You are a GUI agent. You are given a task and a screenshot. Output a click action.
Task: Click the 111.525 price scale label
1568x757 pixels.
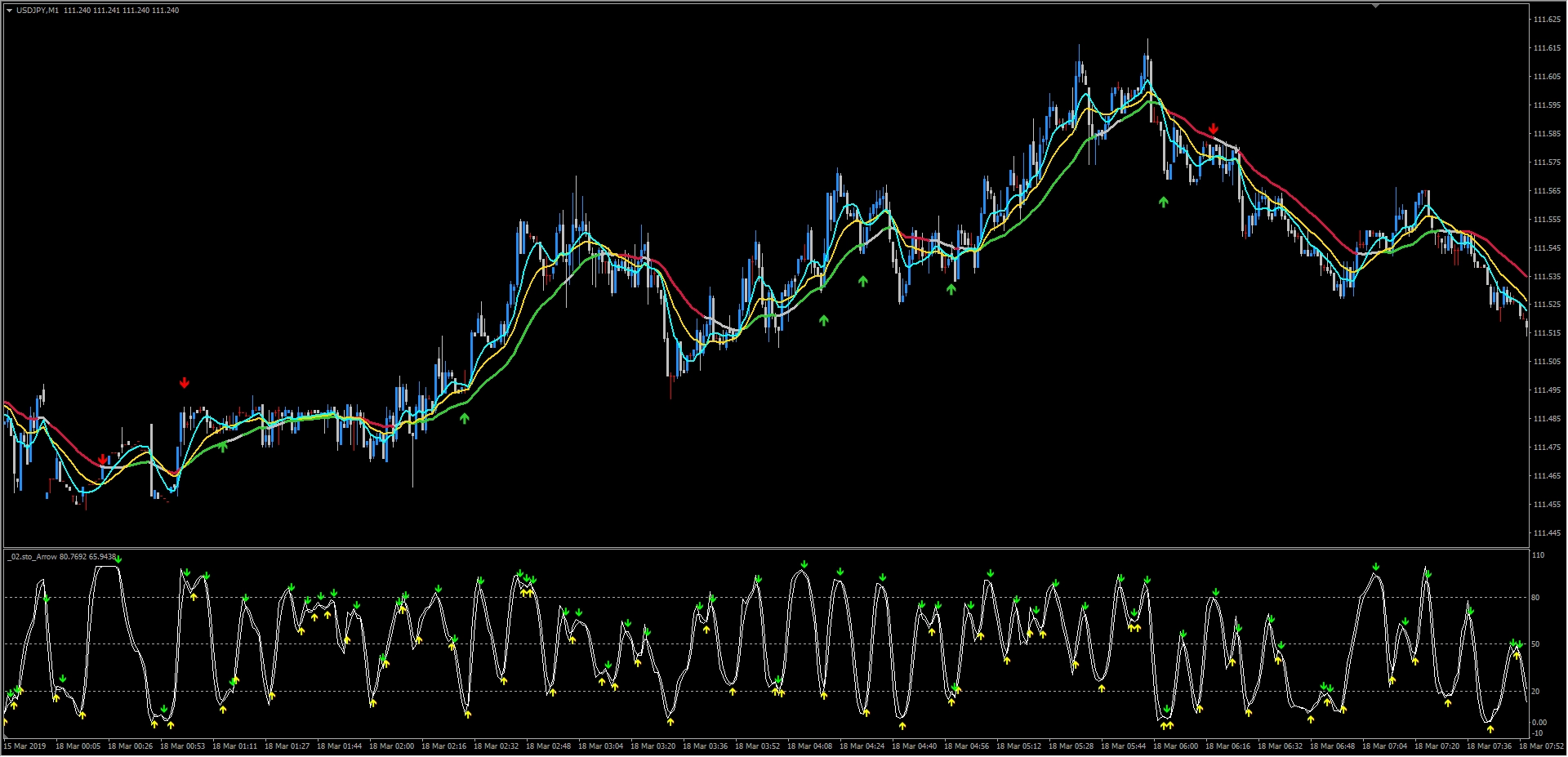(x=1547, y=305)
